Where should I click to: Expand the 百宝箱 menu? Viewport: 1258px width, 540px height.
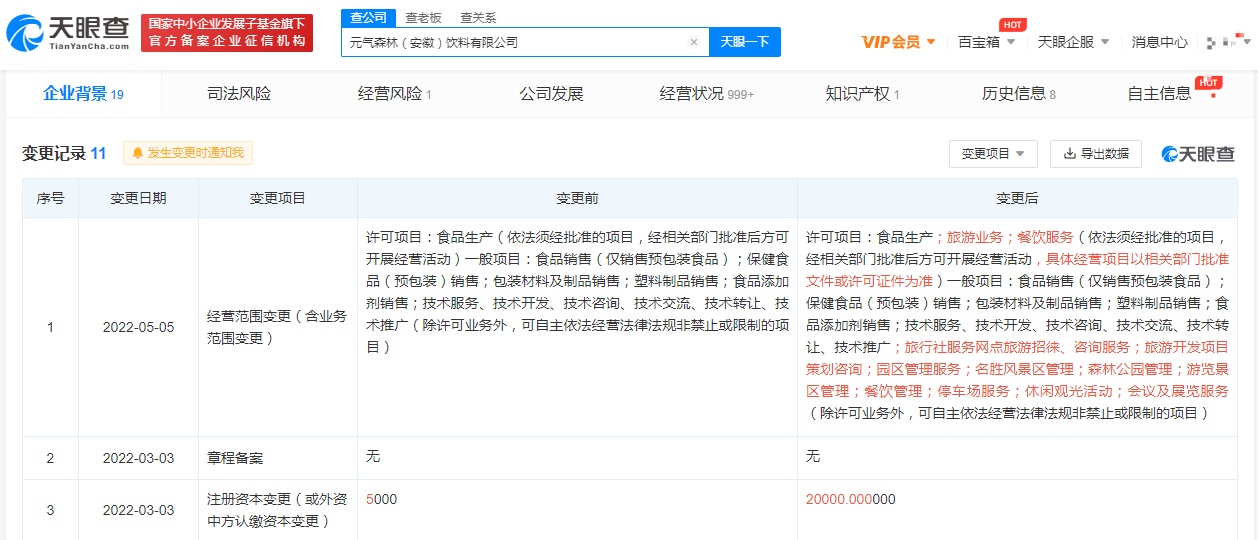point(986,42)
